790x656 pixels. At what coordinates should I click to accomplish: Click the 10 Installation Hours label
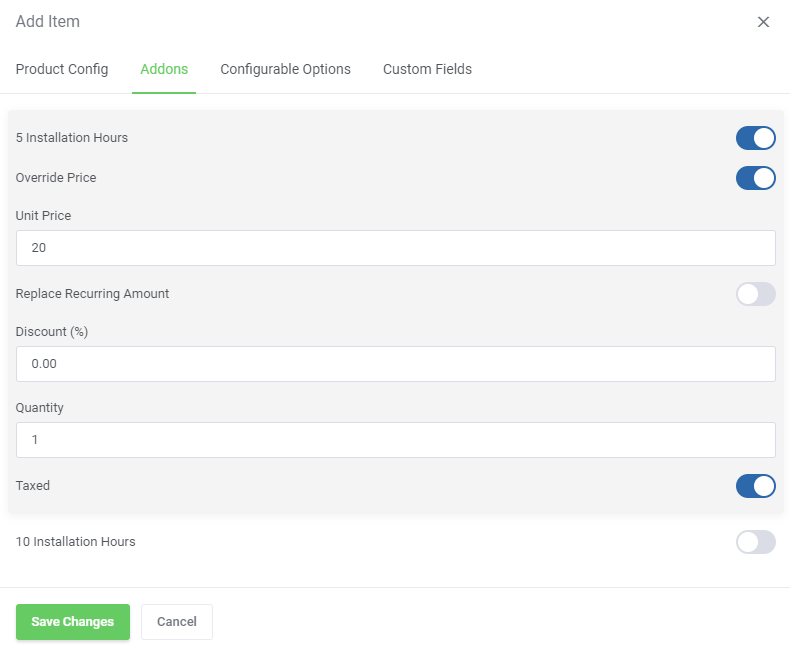click(x=76, y=542)
